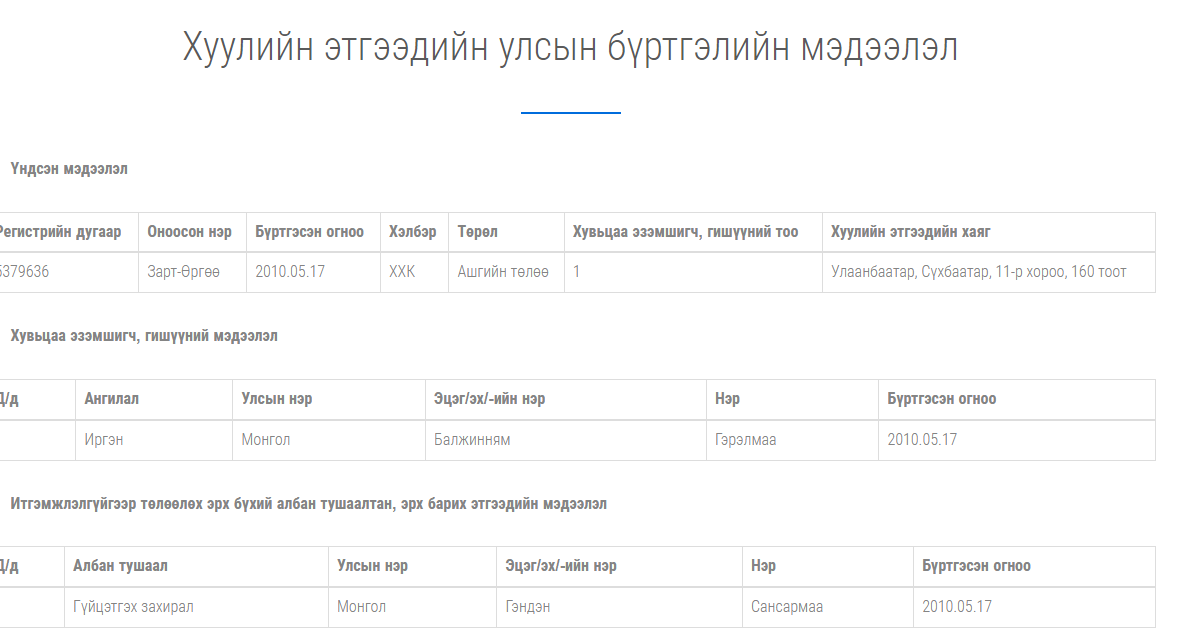Viewport: 1185px width, 639px height.
Task: Select the director name Сансармаа
Action: coord(787,606)
